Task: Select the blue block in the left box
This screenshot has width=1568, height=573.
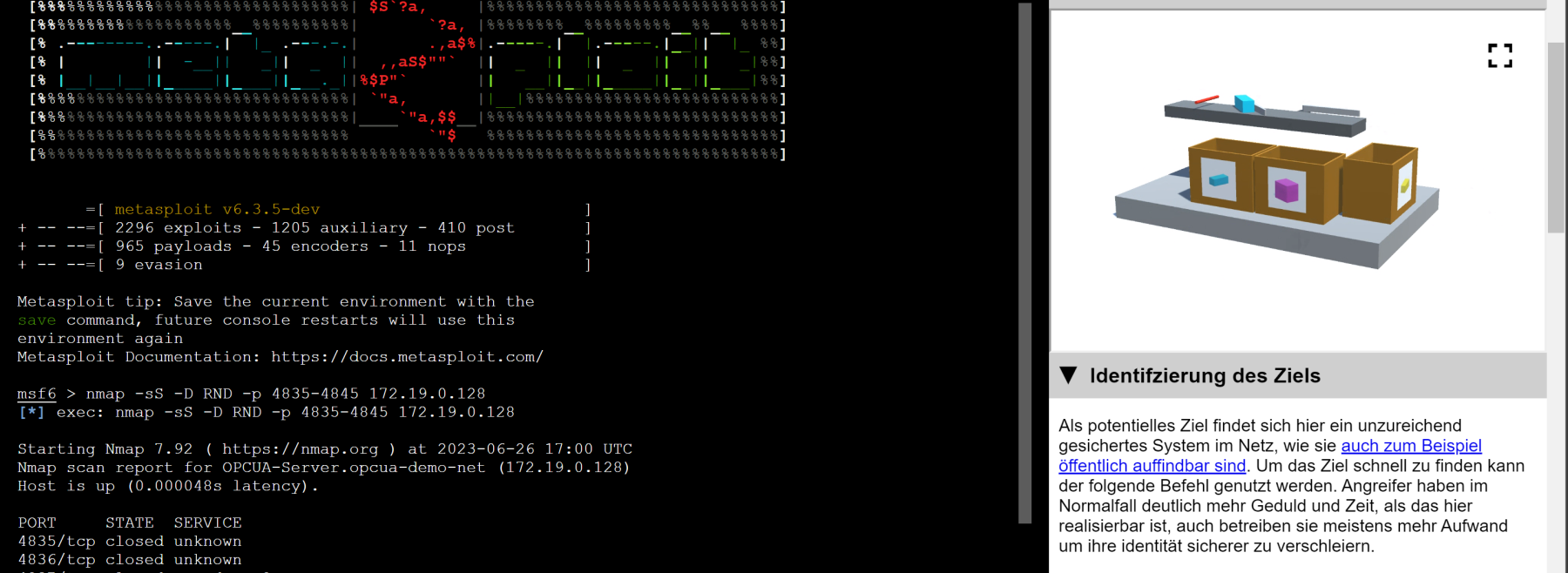Action: pos(1219,179)
